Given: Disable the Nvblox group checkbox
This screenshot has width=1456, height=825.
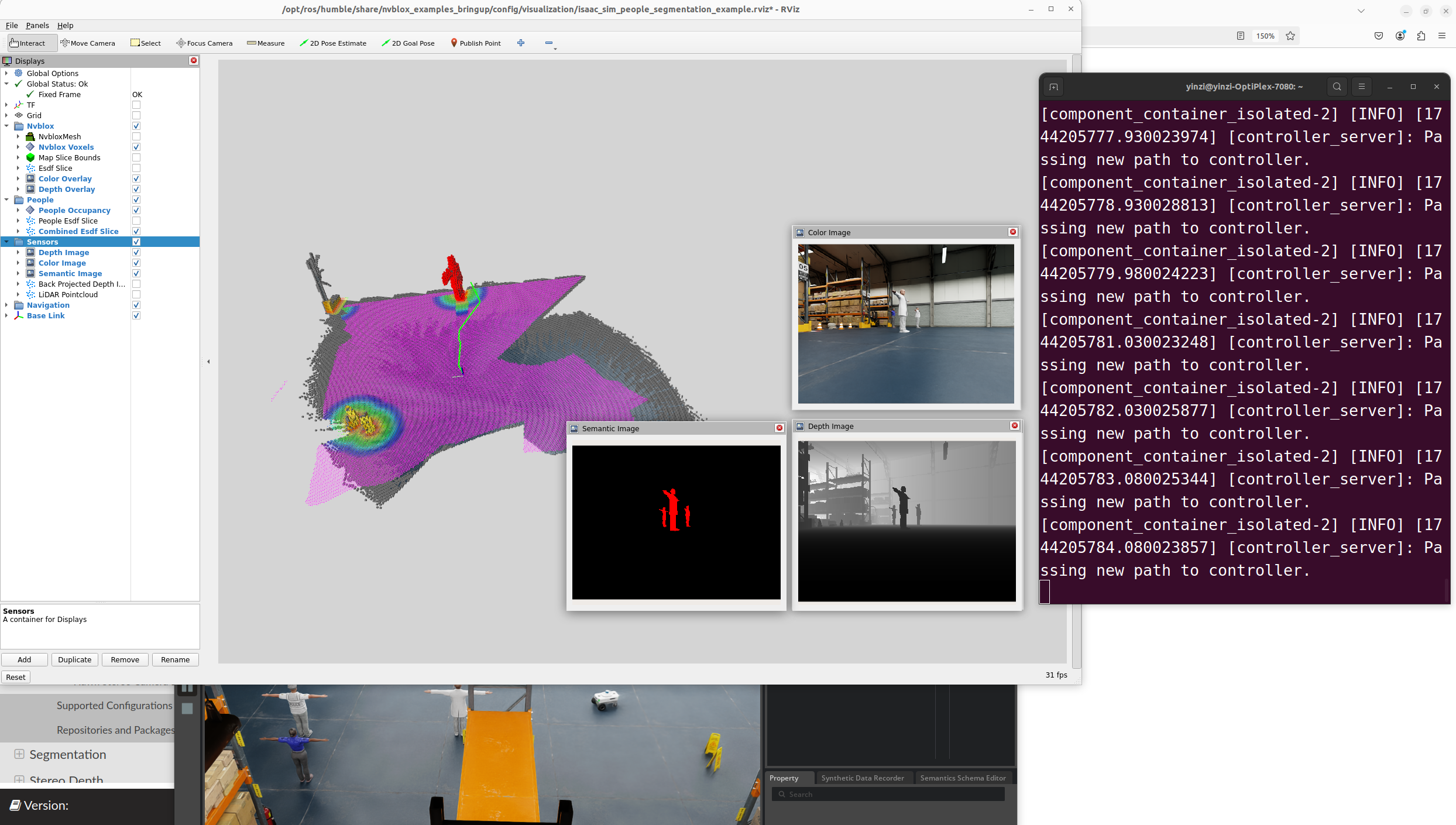Looking at the screenshot, I should 136,126.
